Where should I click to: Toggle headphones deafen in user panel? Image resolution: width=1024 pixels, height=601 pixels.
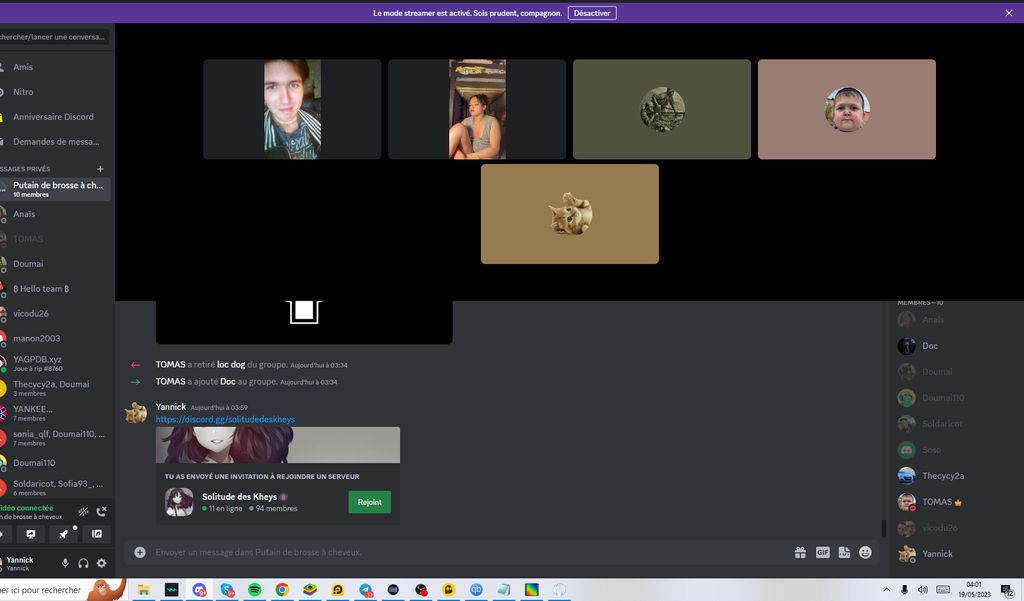(x=83, y=563)
